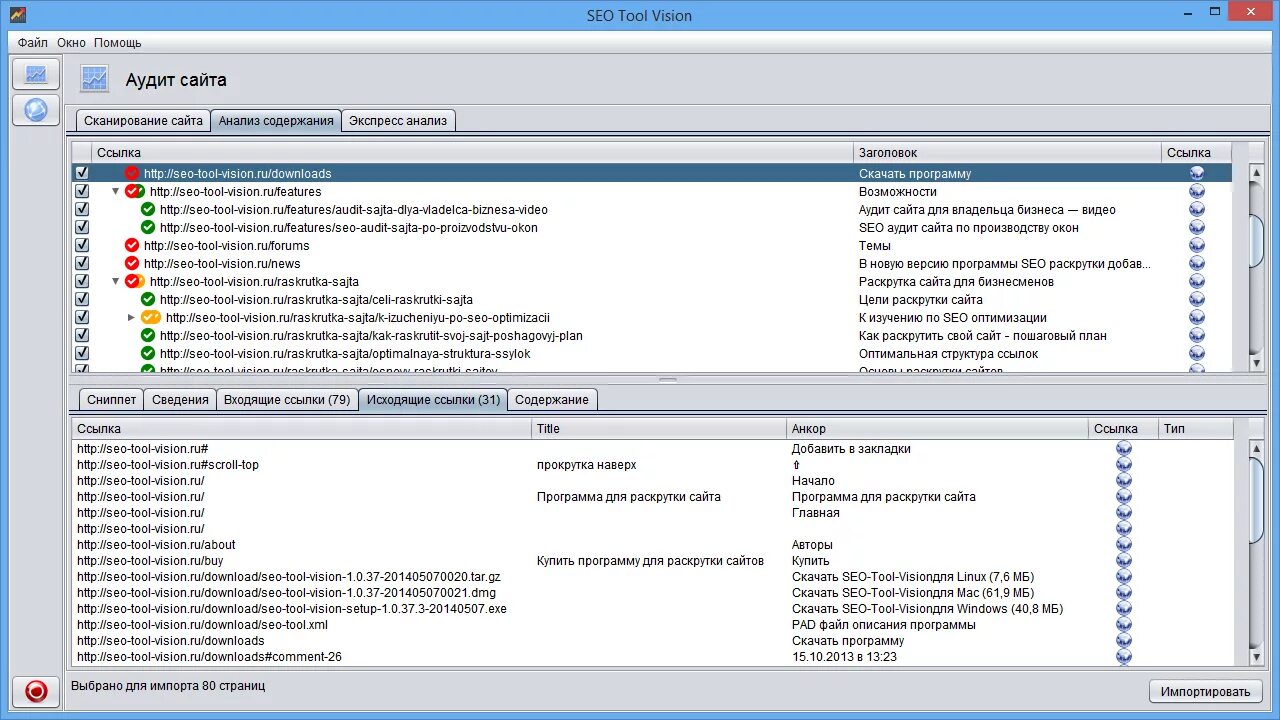Open the Помощь menu
This screenshot has height=720, width=1280.
pyautogui.click(x=118, y=43)
